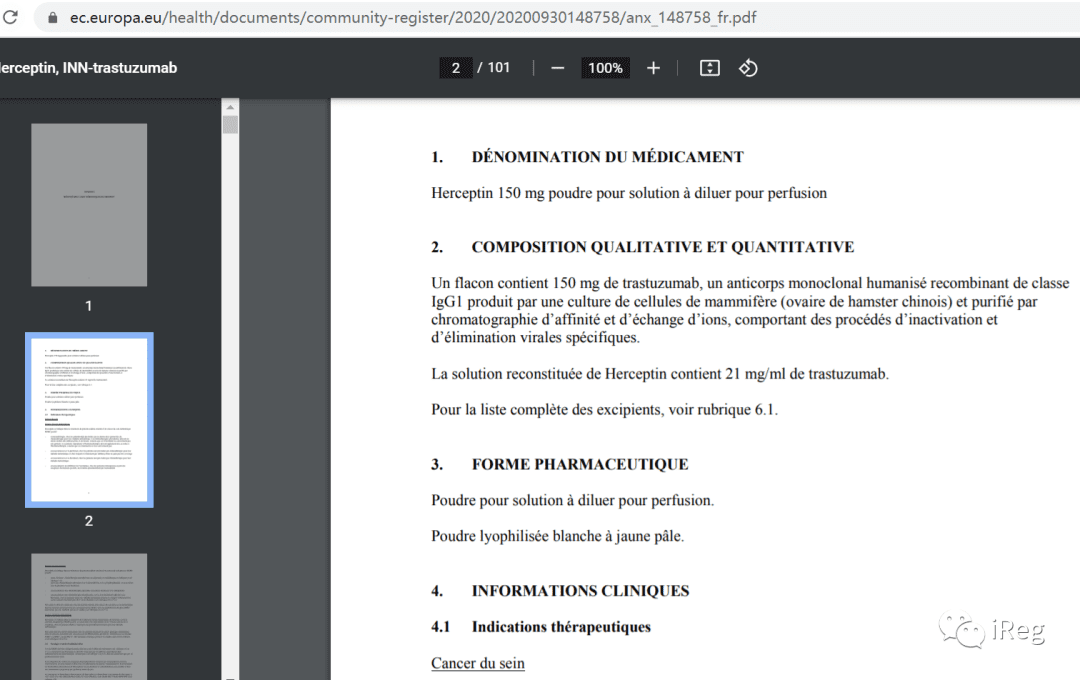Screen dimensions: 1080x680
Task: Click the thumbnail panel scroll-up arrow
Action: pyautogui.click(x=230, y=107)
